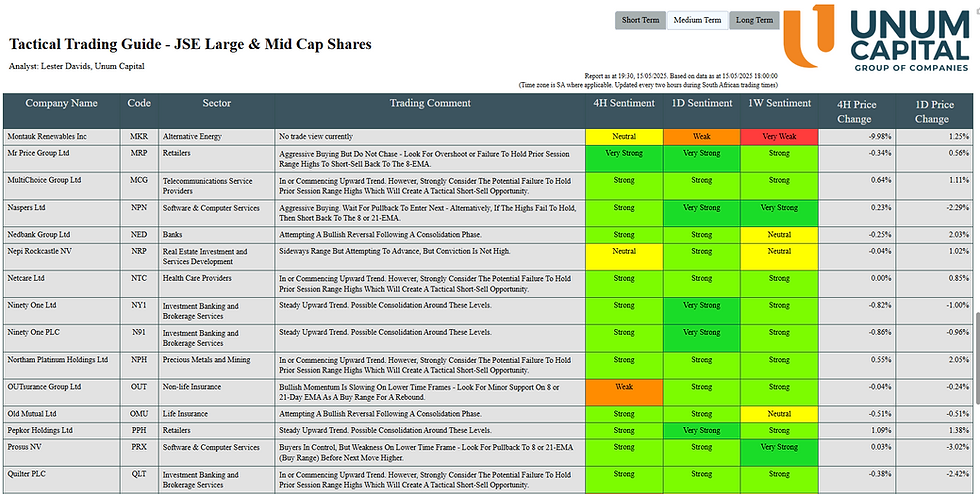Screen dimensions: 980x494
Task: Open the Long Term tab
Action: pos(754,20)
